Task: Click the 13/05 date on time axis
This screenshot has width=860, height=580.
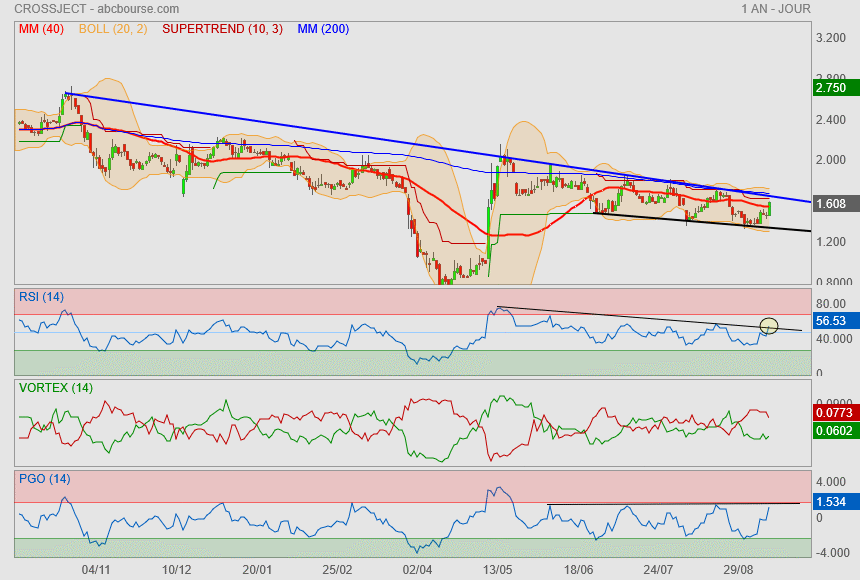Action: tap(498, 569)
